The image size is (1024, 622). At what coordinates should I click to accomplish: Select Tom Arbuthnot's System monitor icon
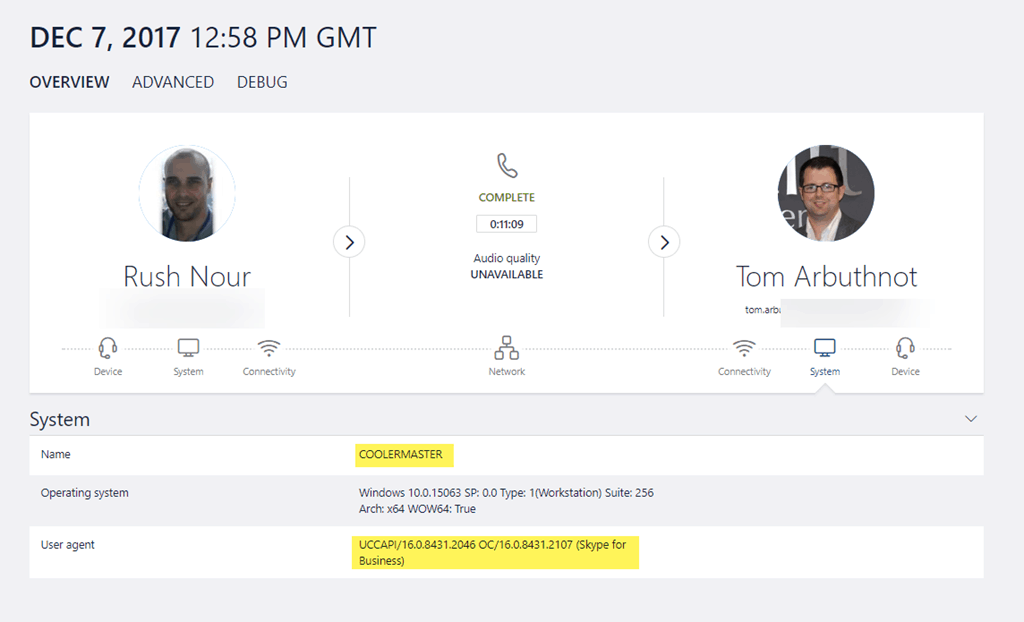pos(825,349)
